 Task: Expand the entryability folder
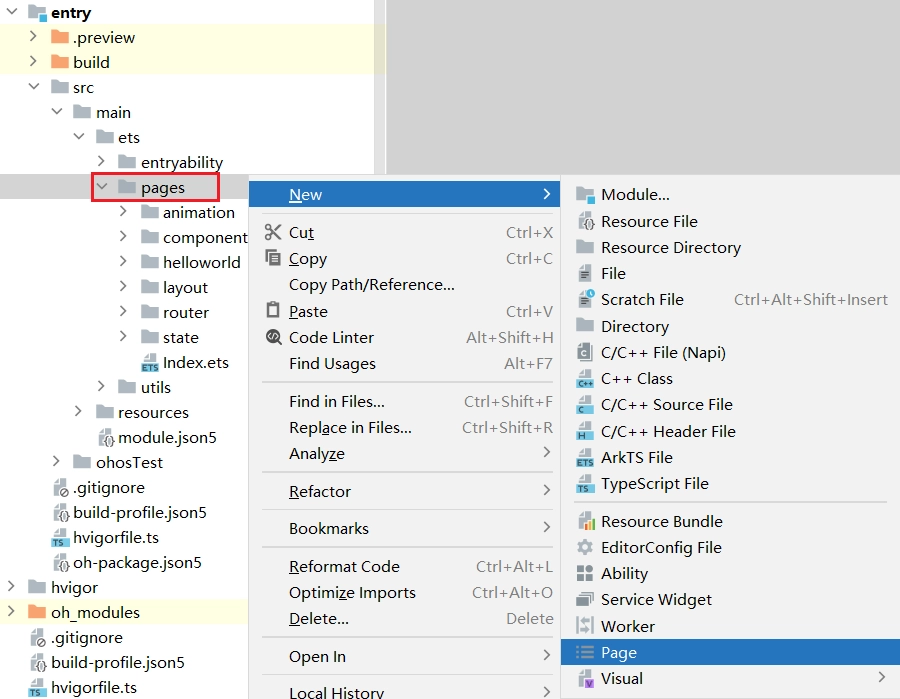click(x=102, y=162)
